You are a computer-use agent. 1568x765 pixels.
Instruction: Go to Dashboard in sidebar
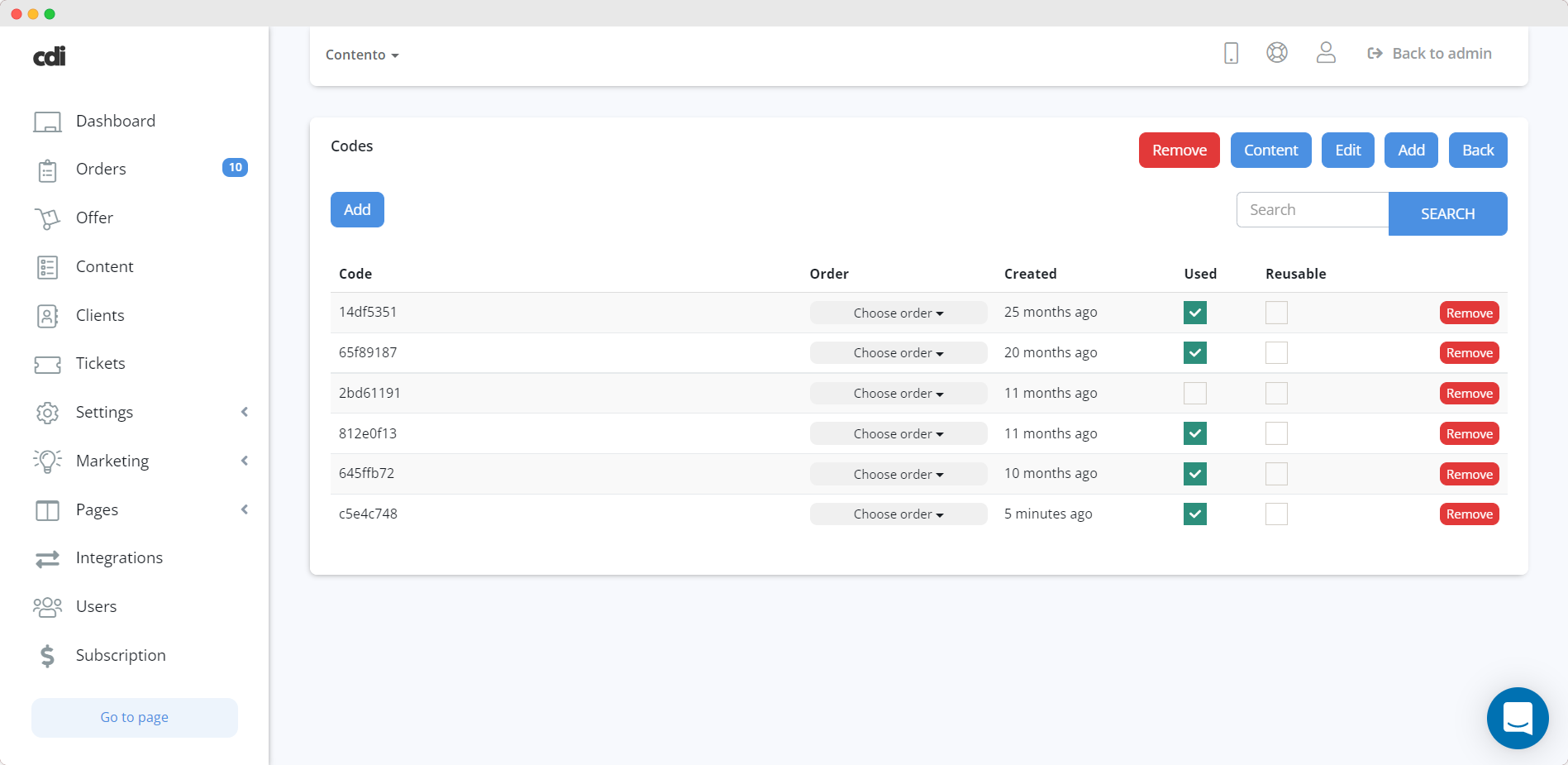click(116, 121)
